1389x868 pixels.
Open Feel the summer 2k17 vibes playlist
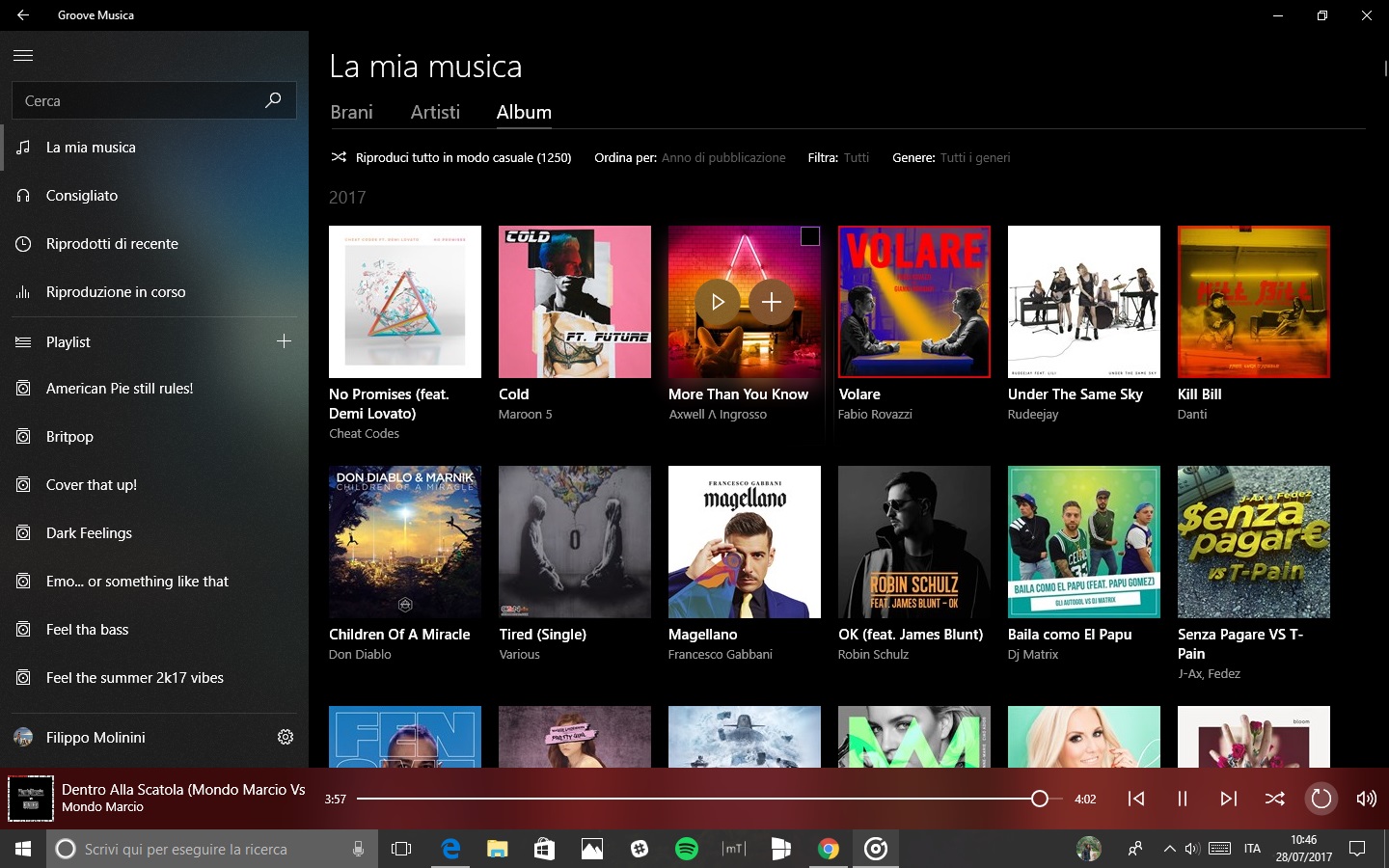click(154, 678)
